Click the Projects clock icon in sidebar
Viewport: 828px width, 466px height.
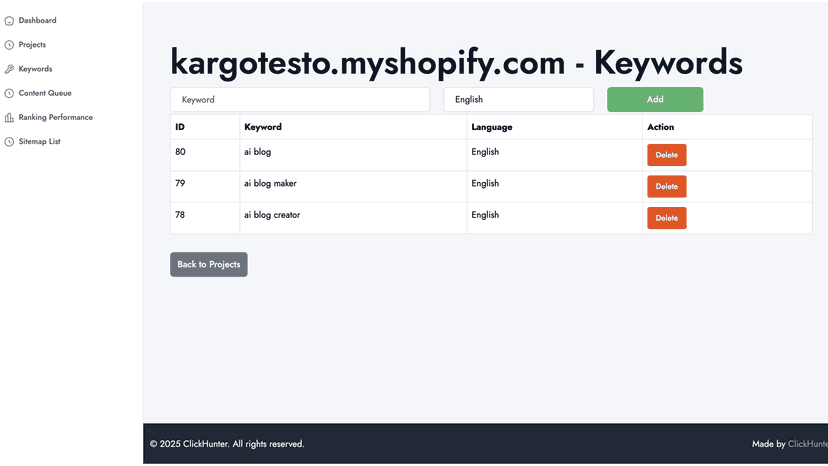pyautogui.click(x=9, y=45)
